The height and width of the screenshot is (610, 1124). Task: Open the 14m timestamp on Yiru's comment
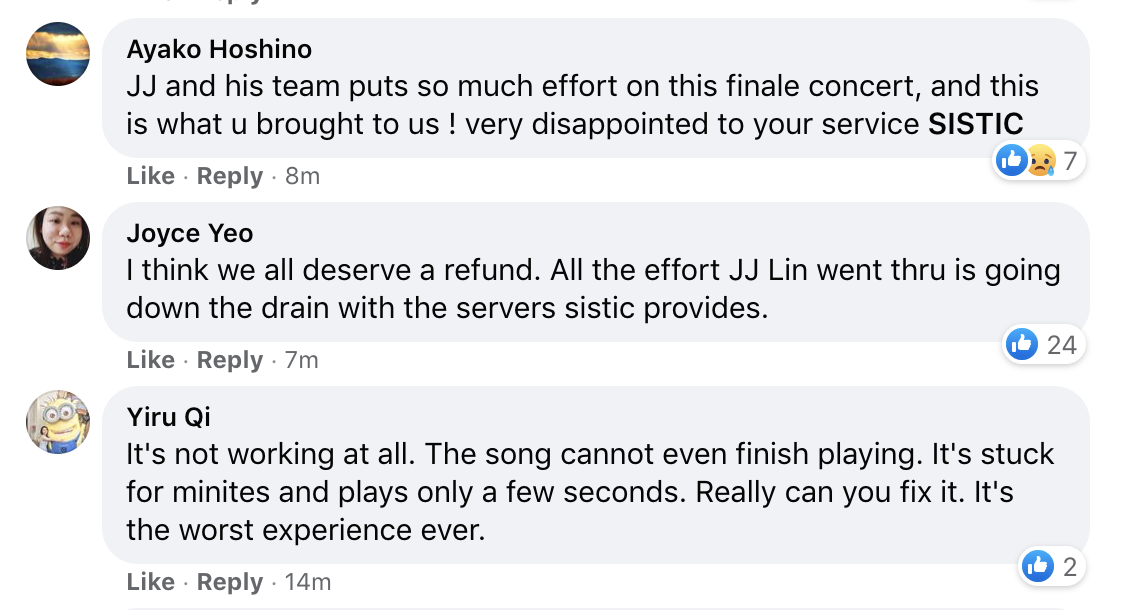(308, 581)
